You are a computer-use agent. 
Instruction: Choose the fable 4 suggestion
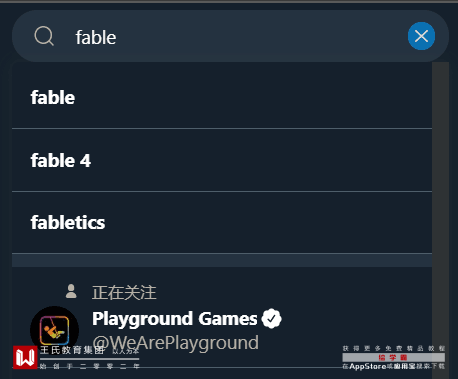point(222,160)
